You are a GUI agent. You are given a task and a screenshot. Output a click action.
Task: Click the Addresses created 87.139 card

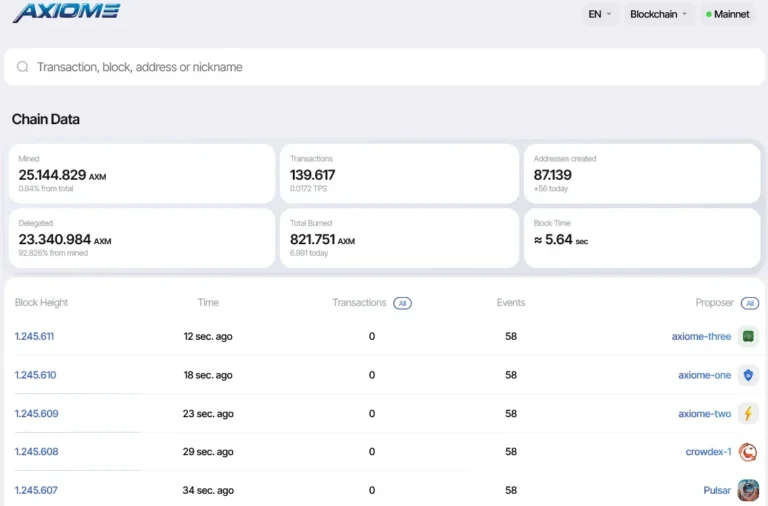[x=642, y=173]
